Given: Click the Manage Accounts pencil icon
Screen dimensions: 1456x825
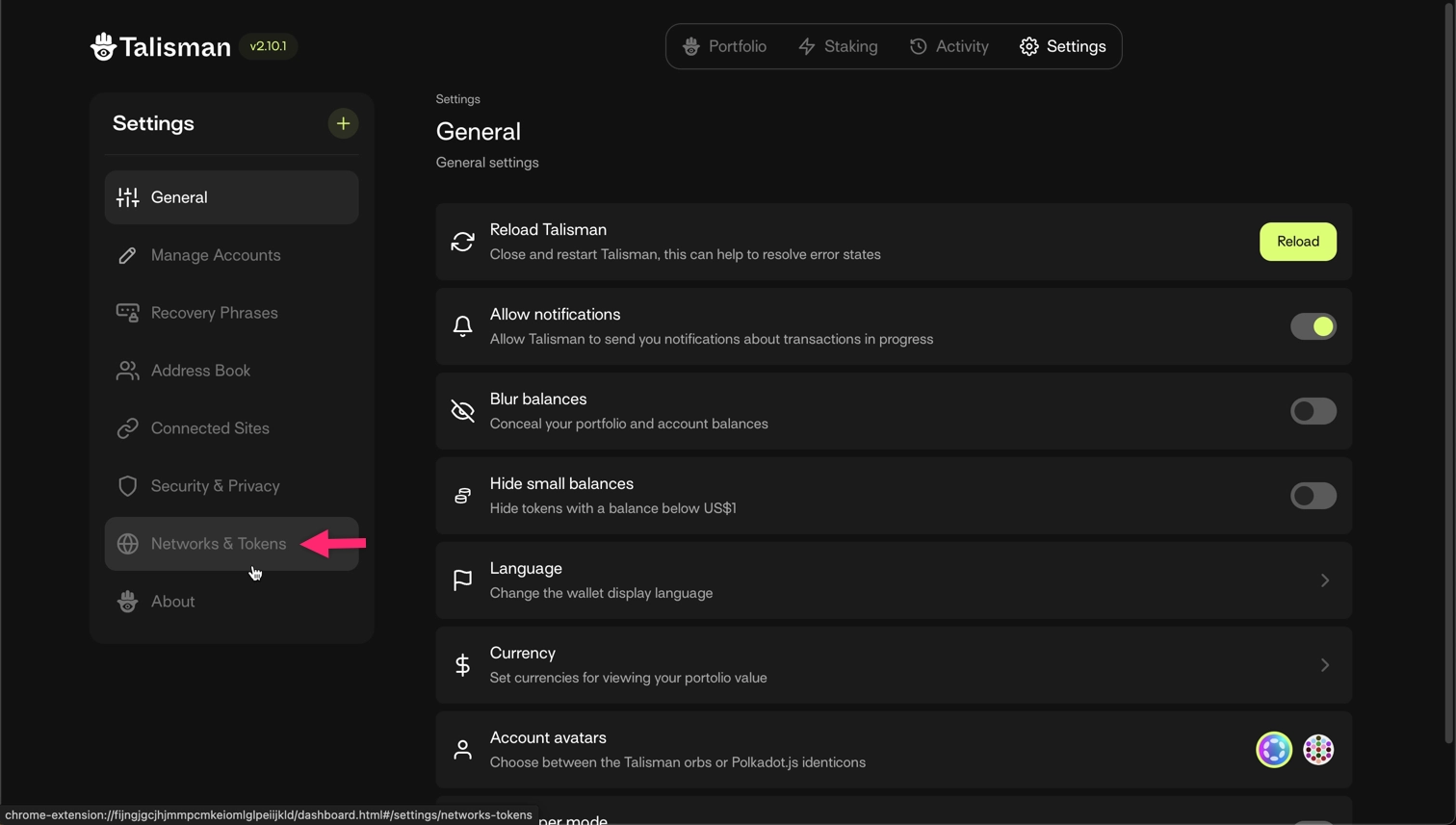Looking at the screenshot, I should pyautogui.click(x=128, y=255).
